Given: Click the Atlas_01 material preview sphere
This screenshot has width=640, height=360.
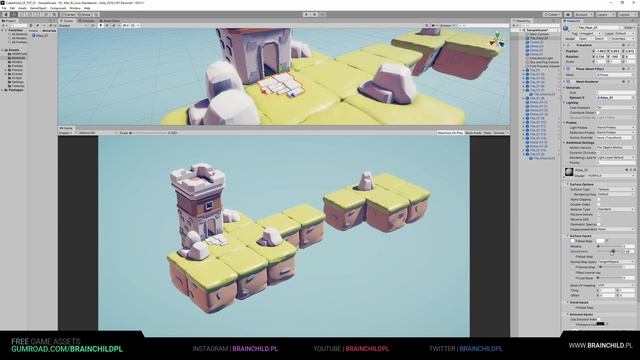Looking at the screenshot, I should (x=569, y=172).
